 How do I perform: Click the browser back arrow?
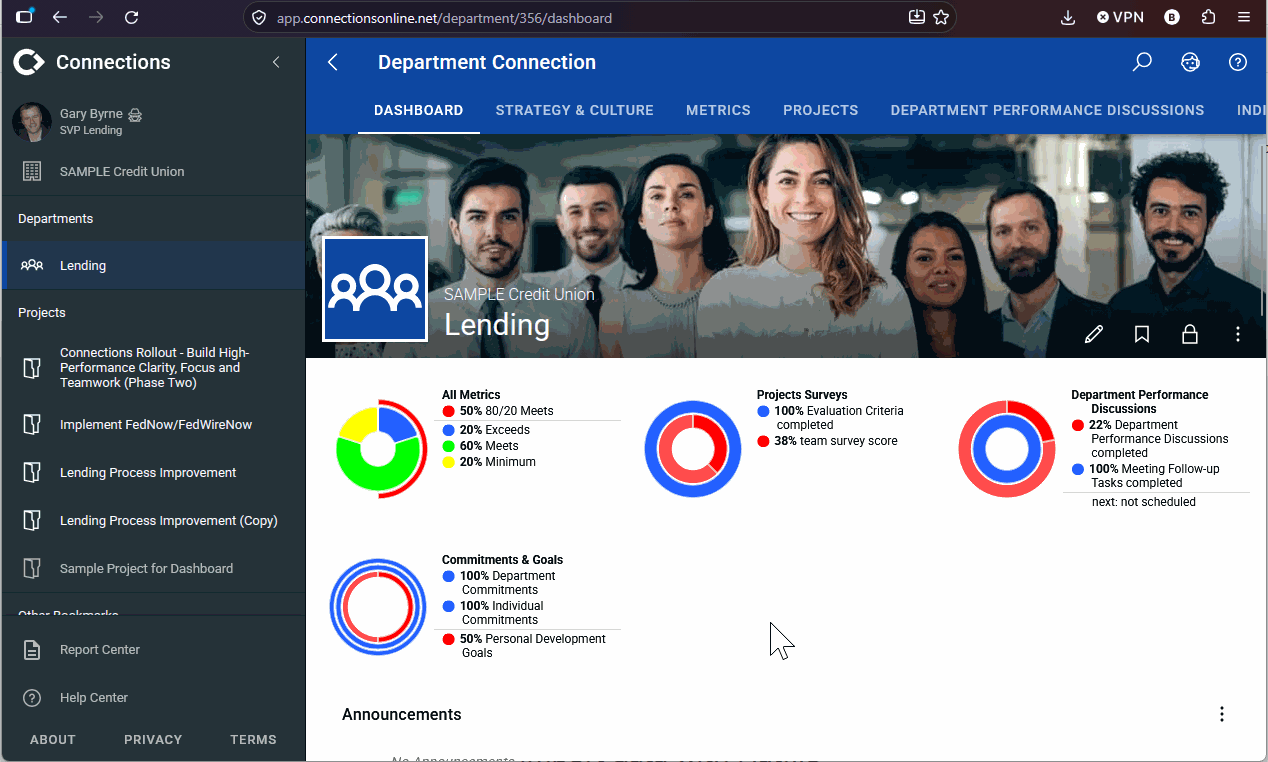click(x=60, y=17)
